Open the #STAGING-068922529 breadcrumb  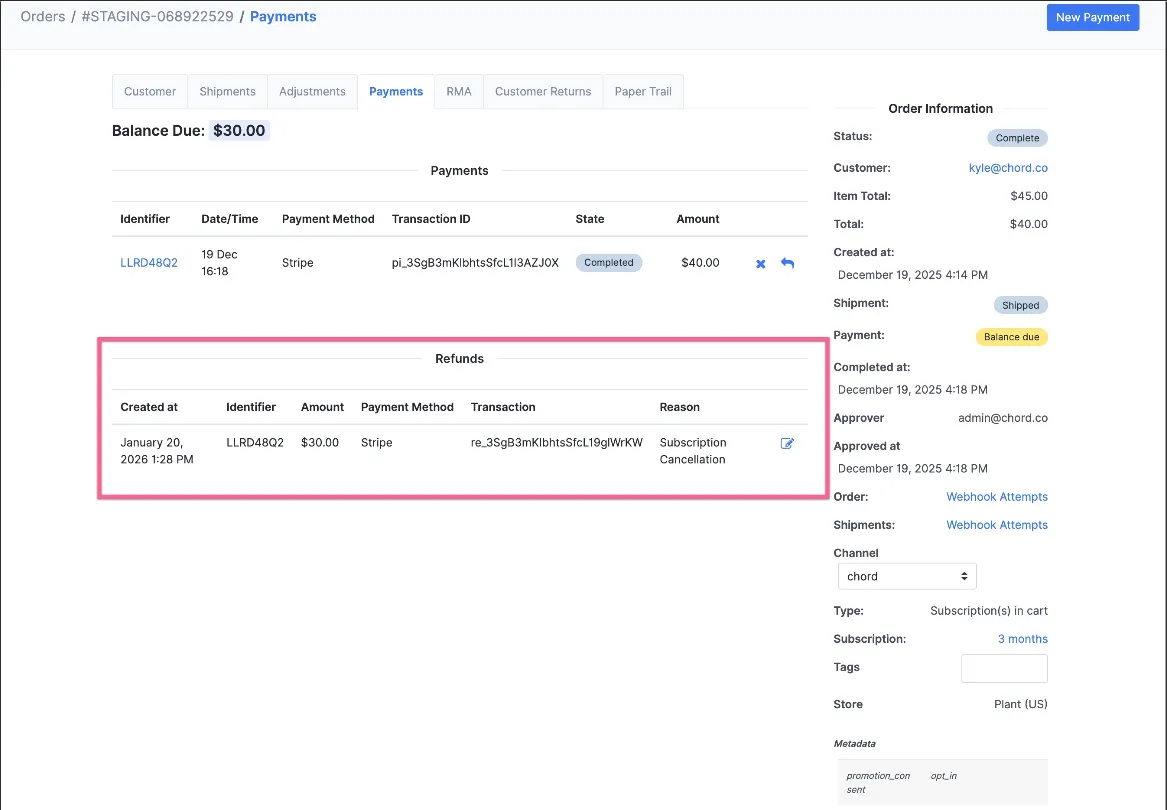[x=157, y=16]
